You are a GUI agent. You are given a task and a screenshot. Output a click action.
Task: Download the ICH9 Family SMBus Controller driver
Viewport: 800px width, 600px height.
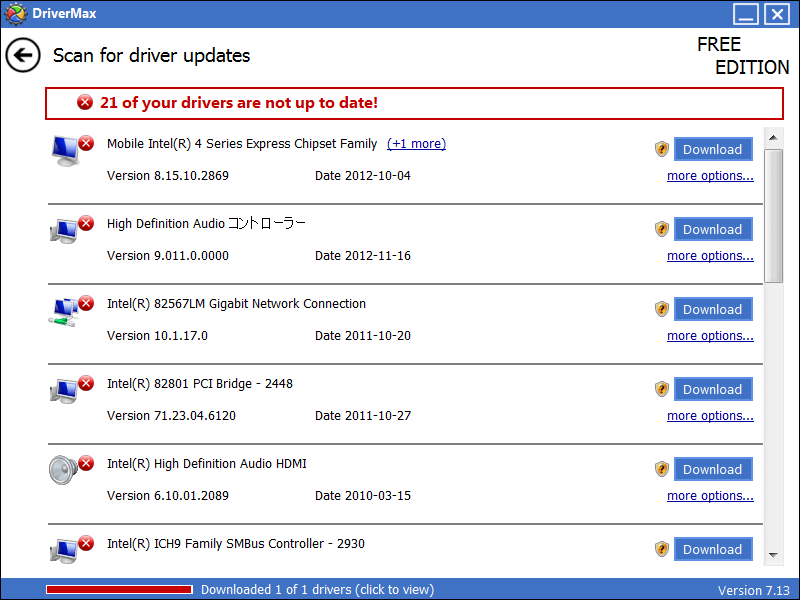(713, 549)
